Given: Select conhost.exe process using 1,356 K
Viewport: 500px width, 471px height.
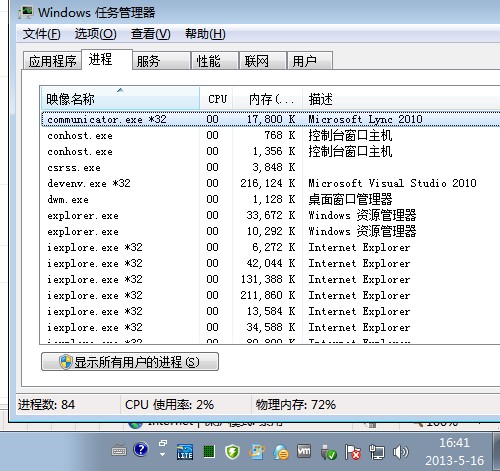Looking at the screenshot, I should pyautogui.click(x=271, y=151).
